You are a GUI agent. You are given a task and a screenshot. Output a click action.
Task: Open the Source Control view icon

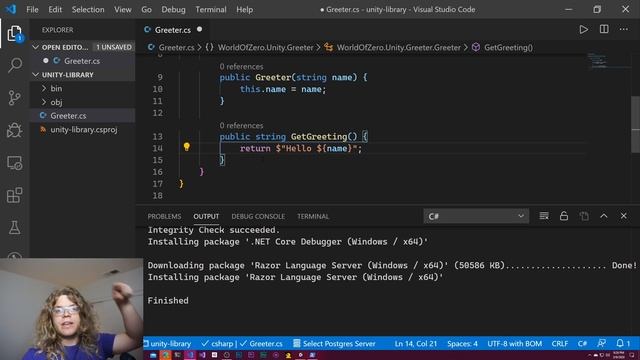[x=15, y=98]
